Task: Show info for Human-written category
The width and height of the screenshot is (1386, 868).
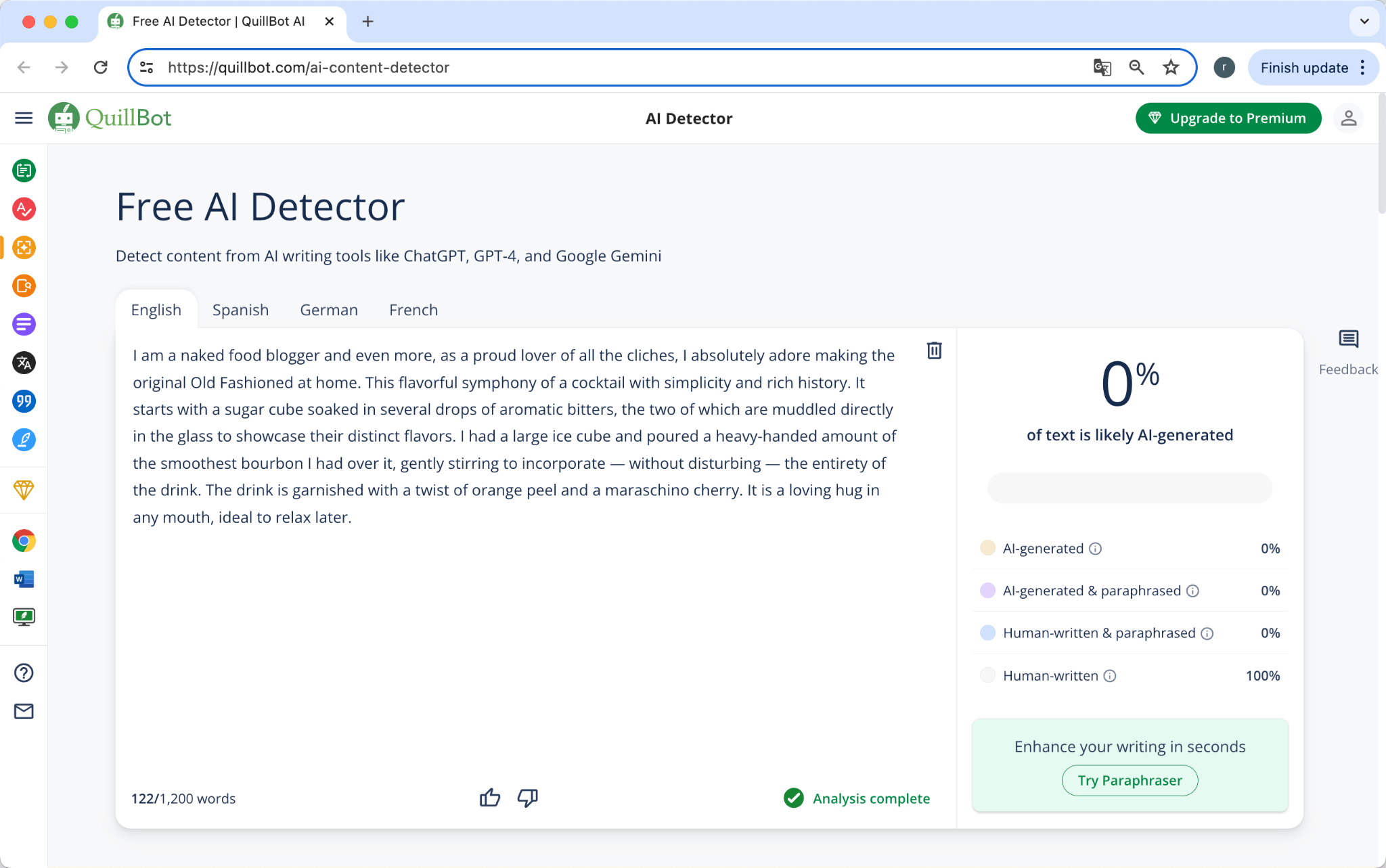Action: [1110, 676]
